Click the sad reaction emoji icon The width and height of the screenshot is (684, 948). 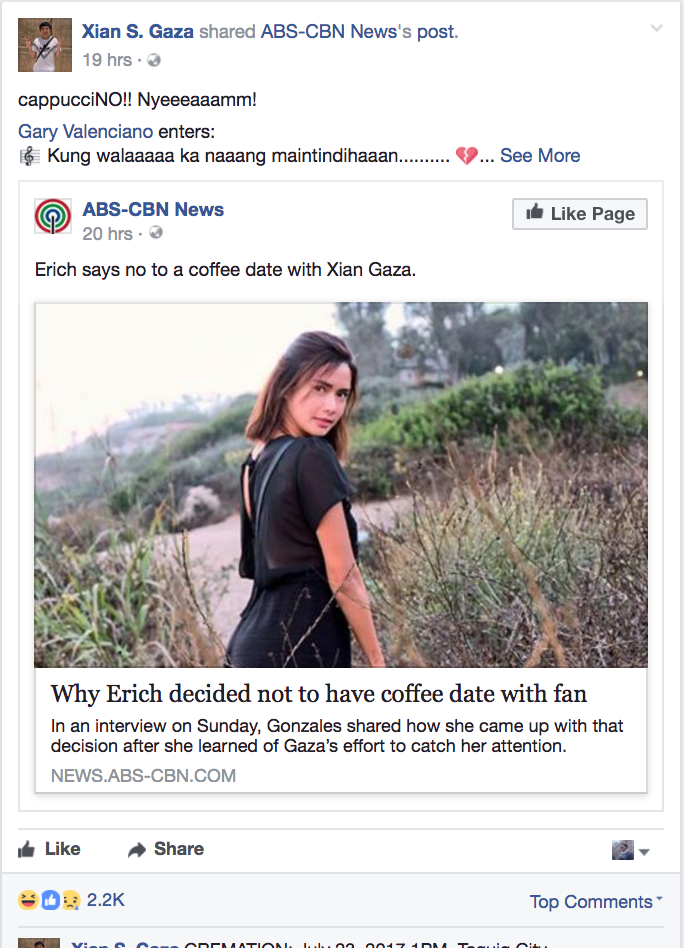68,900
